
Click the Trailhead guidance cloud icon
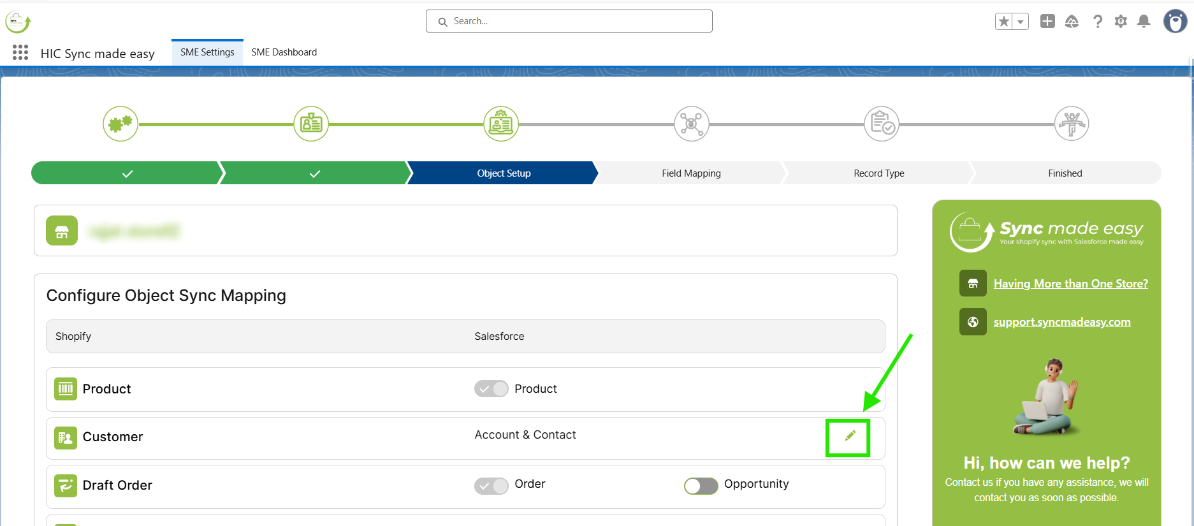pos(1071,21)
